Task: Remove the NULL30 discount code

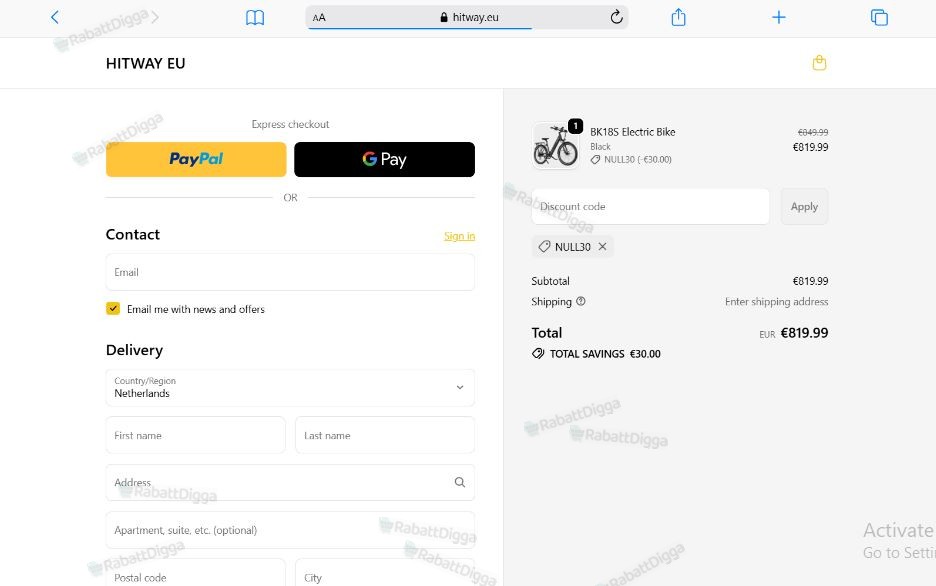Action: (602, 246)
